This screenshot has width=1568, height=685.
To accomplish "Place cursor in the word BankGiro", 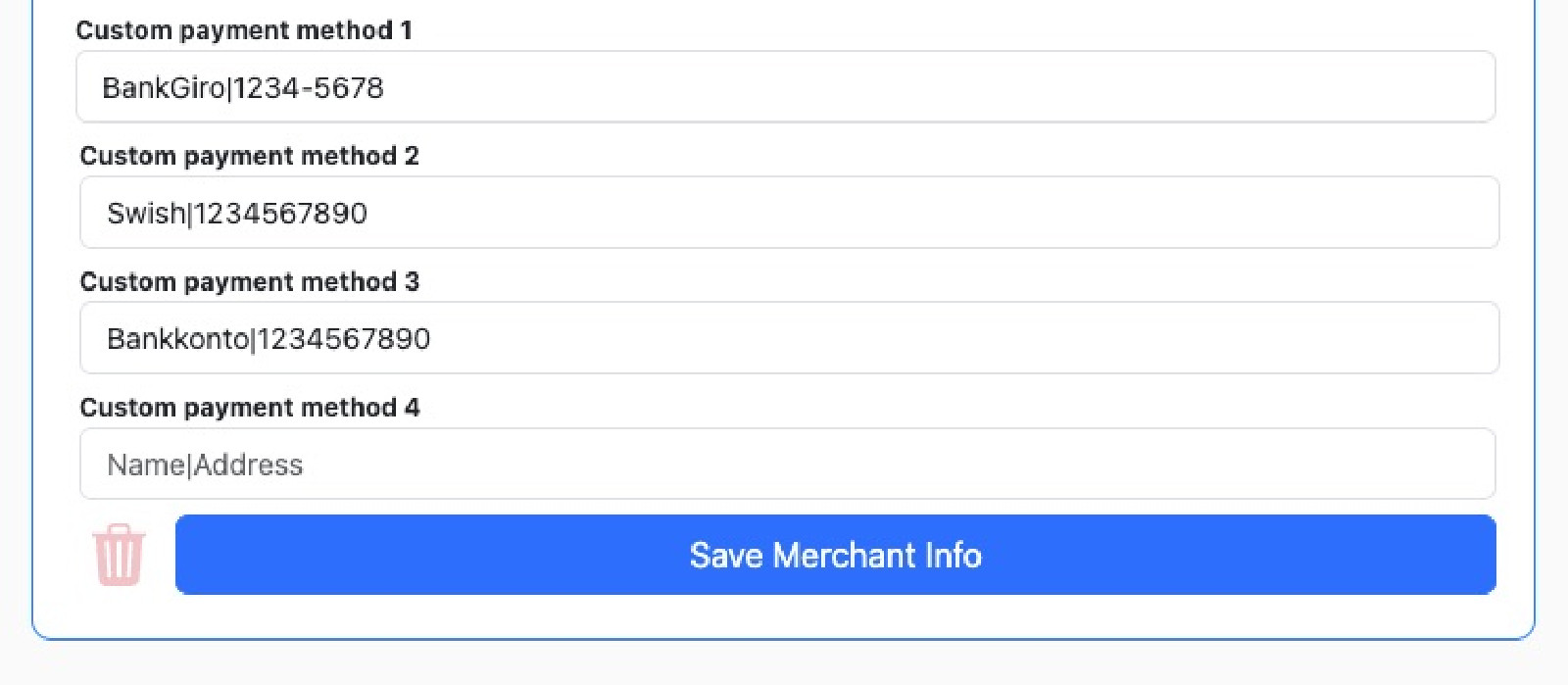I will (x=164, y=88).
